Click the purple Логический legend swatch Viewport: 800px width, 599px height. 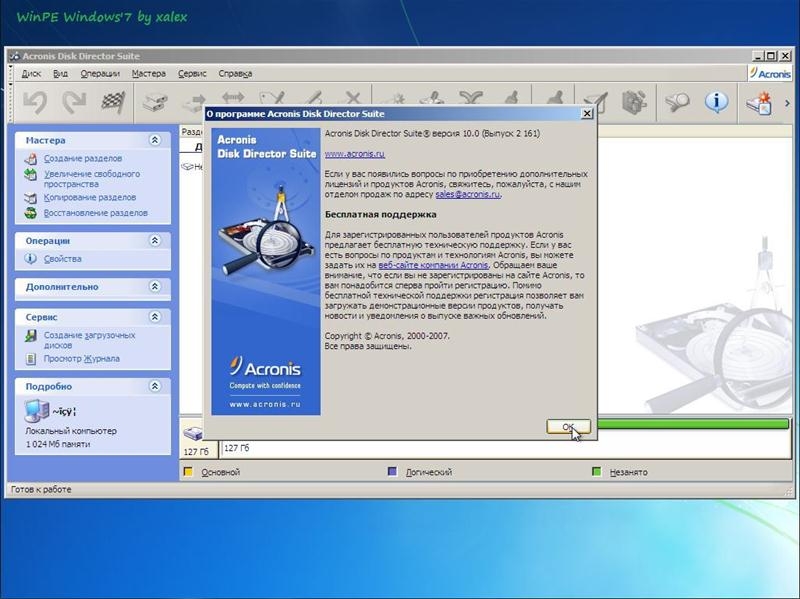tap(392, 472)
